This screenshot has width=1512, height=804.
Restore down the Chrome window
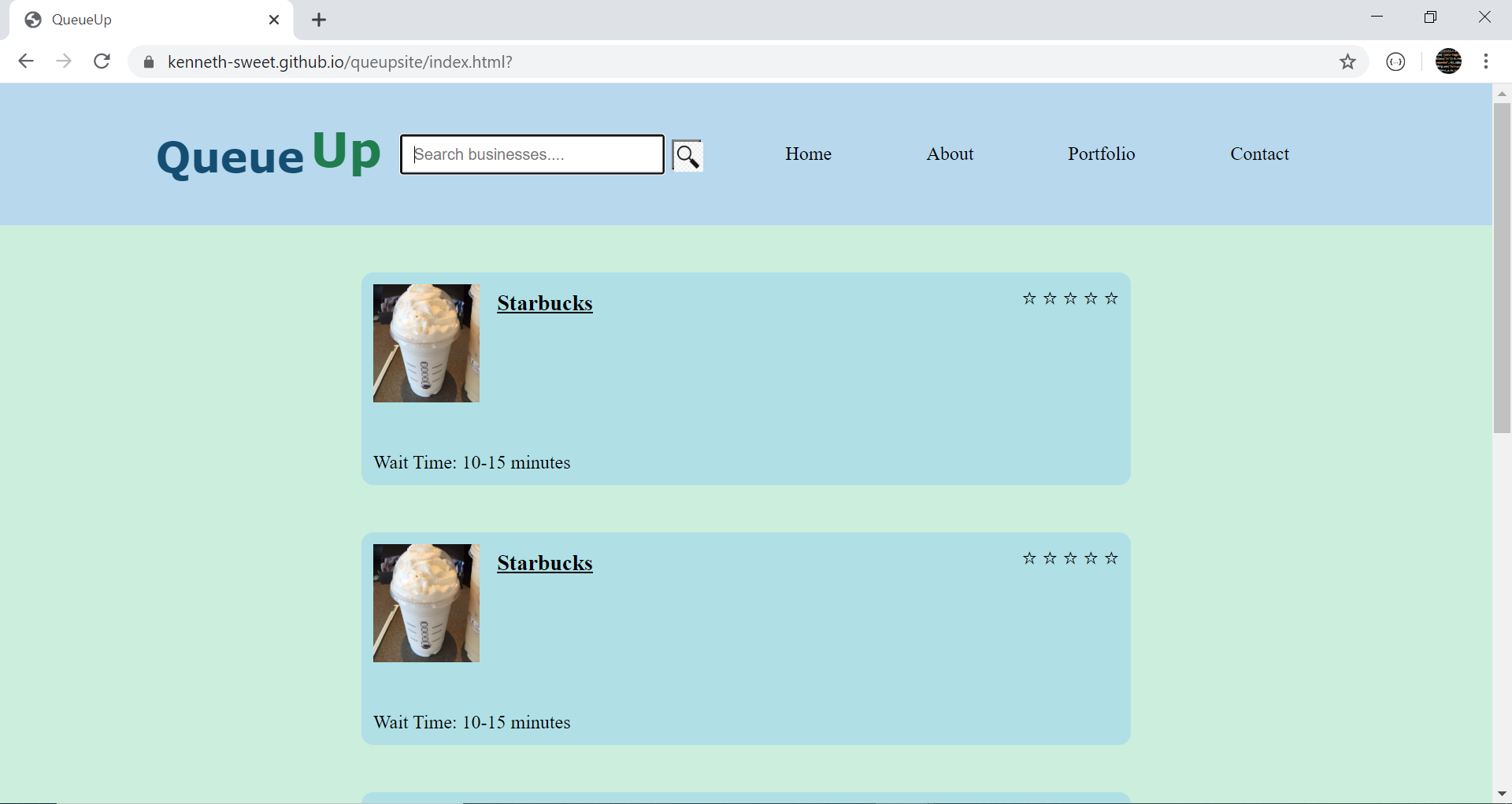(1430, 17)
